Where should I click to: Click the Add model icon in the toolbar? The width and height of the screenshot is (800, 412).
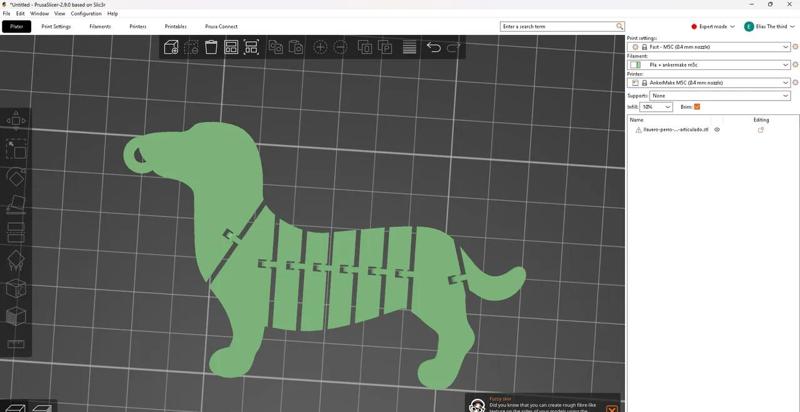[x=171, y=47]
